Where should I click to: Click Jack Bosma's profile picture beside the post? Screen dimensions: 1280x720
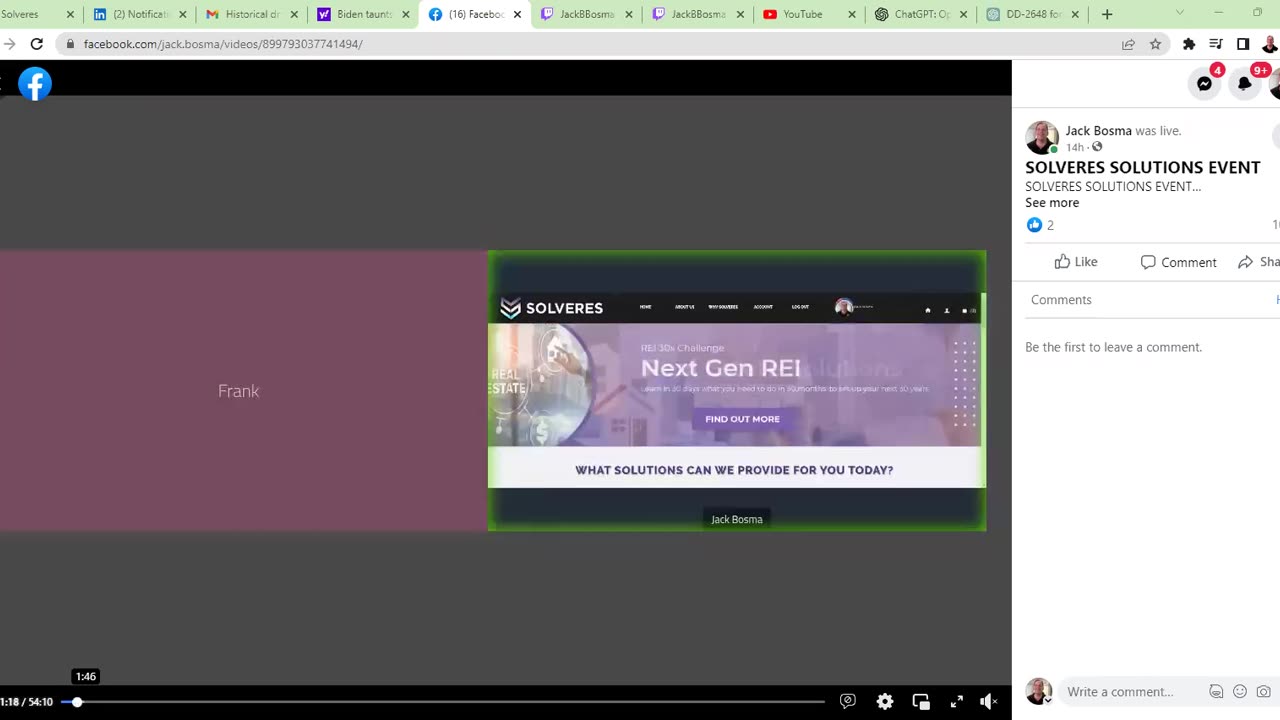[1041, 138]
